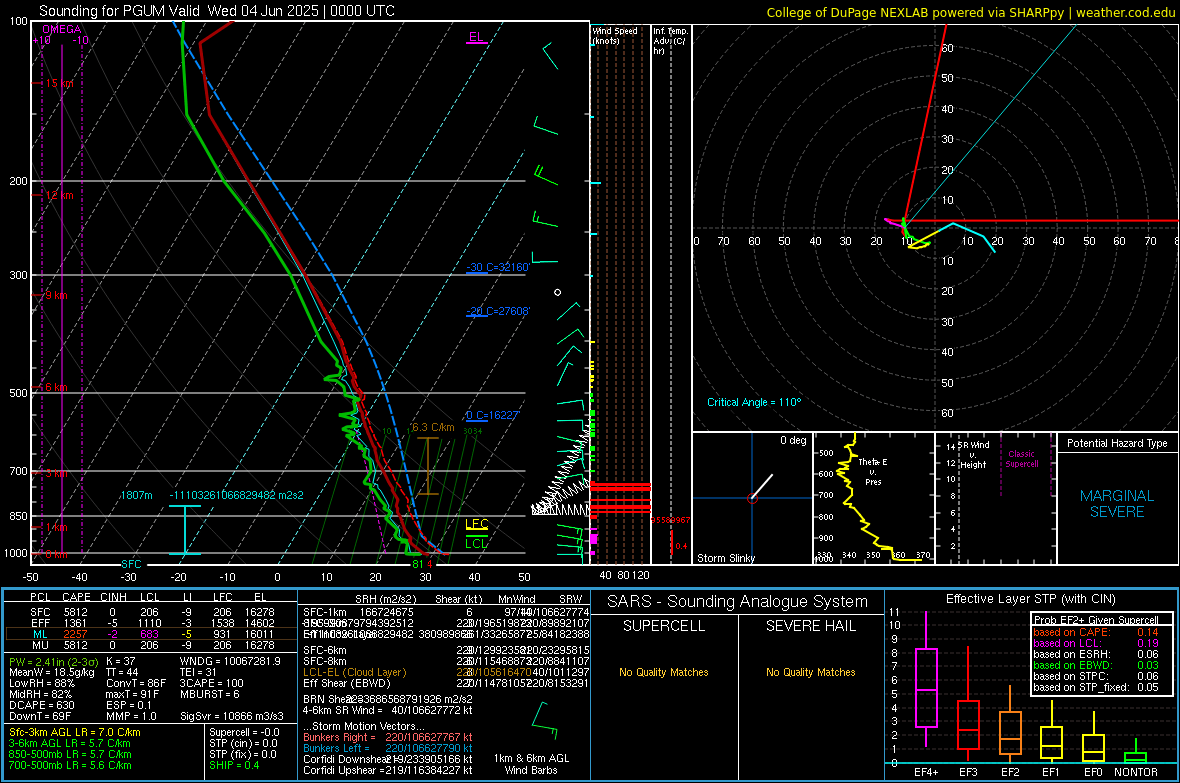Click the SRH (m2/s2) column header

coord(387,599)
